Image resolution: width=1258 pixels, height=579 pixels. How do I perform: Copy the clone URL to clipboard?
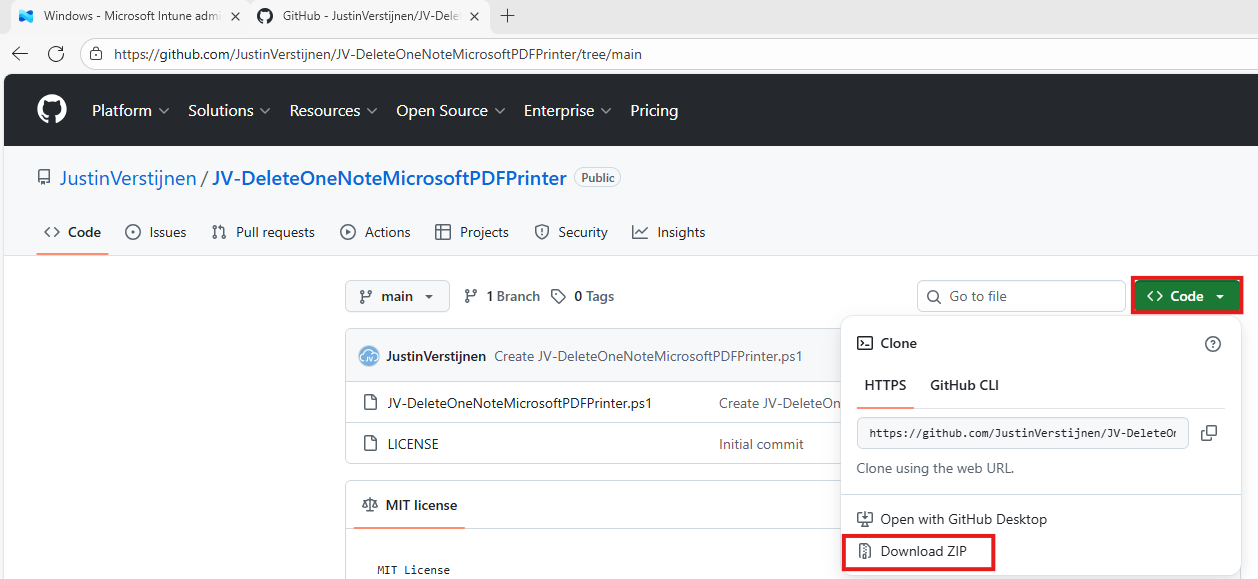click(1208, 433)
